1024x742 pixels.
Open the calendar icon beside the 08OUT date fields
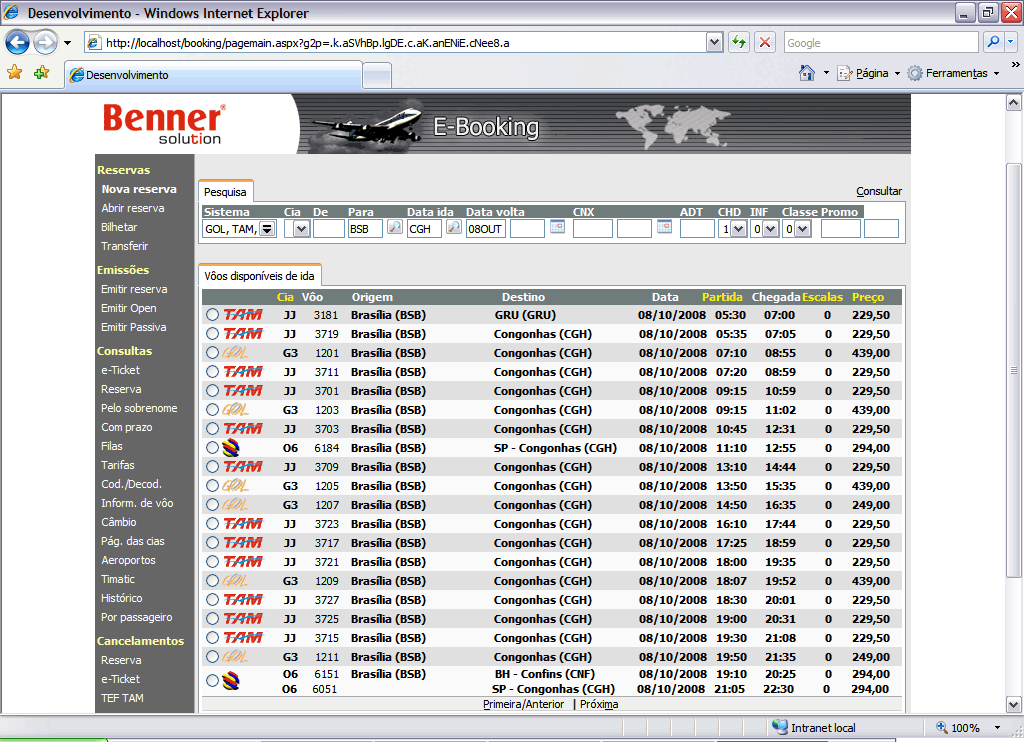tap(557, 227)
